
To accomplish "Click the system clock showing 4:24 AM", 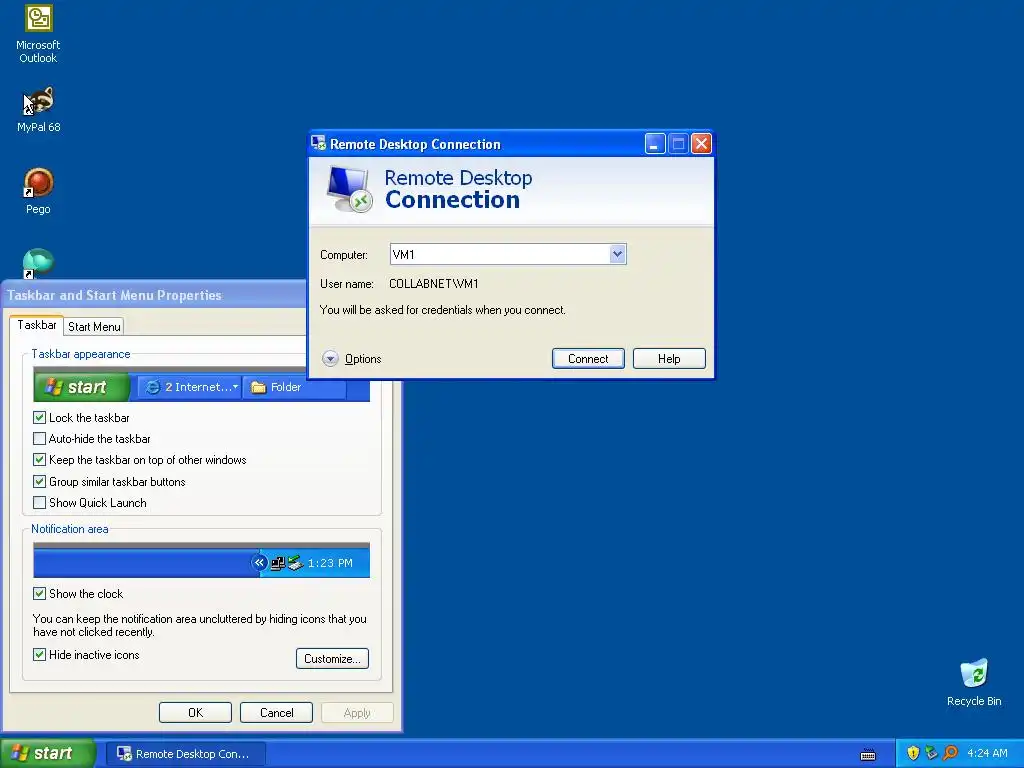I will pos(987,753).
